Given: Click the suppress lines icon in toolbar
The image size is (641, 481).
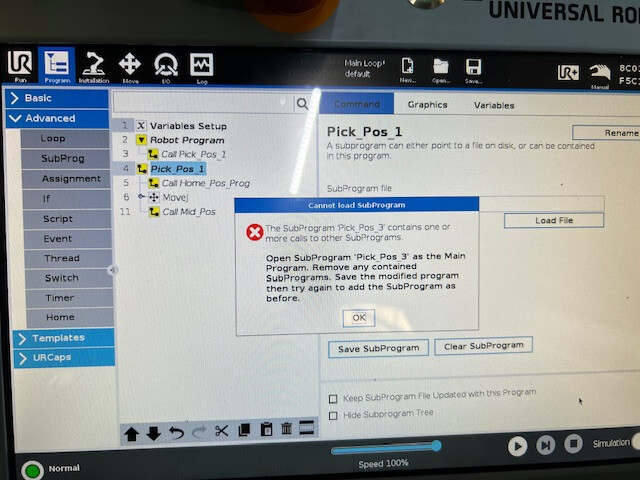Looking at the screenshot, I should 307,427.
